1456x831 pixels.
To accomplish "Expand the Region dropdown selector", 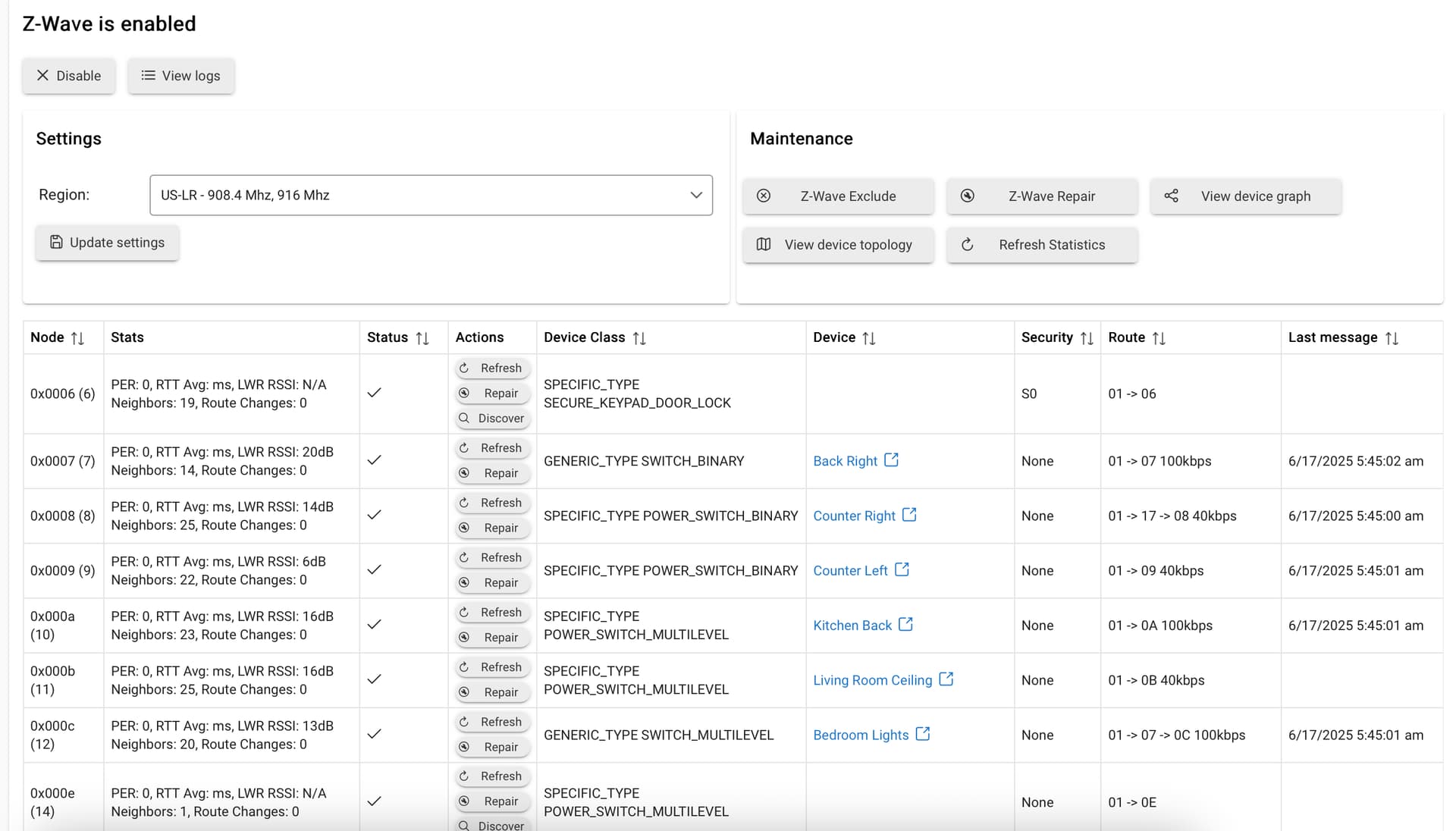I will click(431, 196).
